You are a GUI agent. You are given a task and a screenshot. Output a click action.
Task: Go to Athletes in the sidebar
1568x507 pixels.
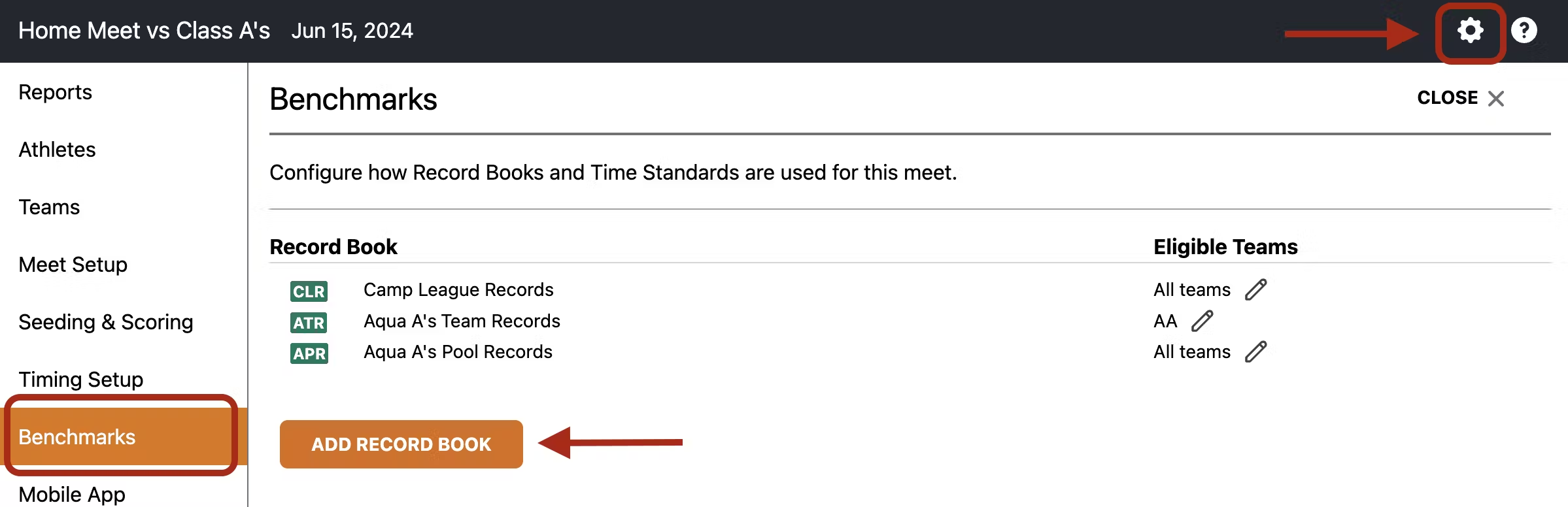coord(58,150)
